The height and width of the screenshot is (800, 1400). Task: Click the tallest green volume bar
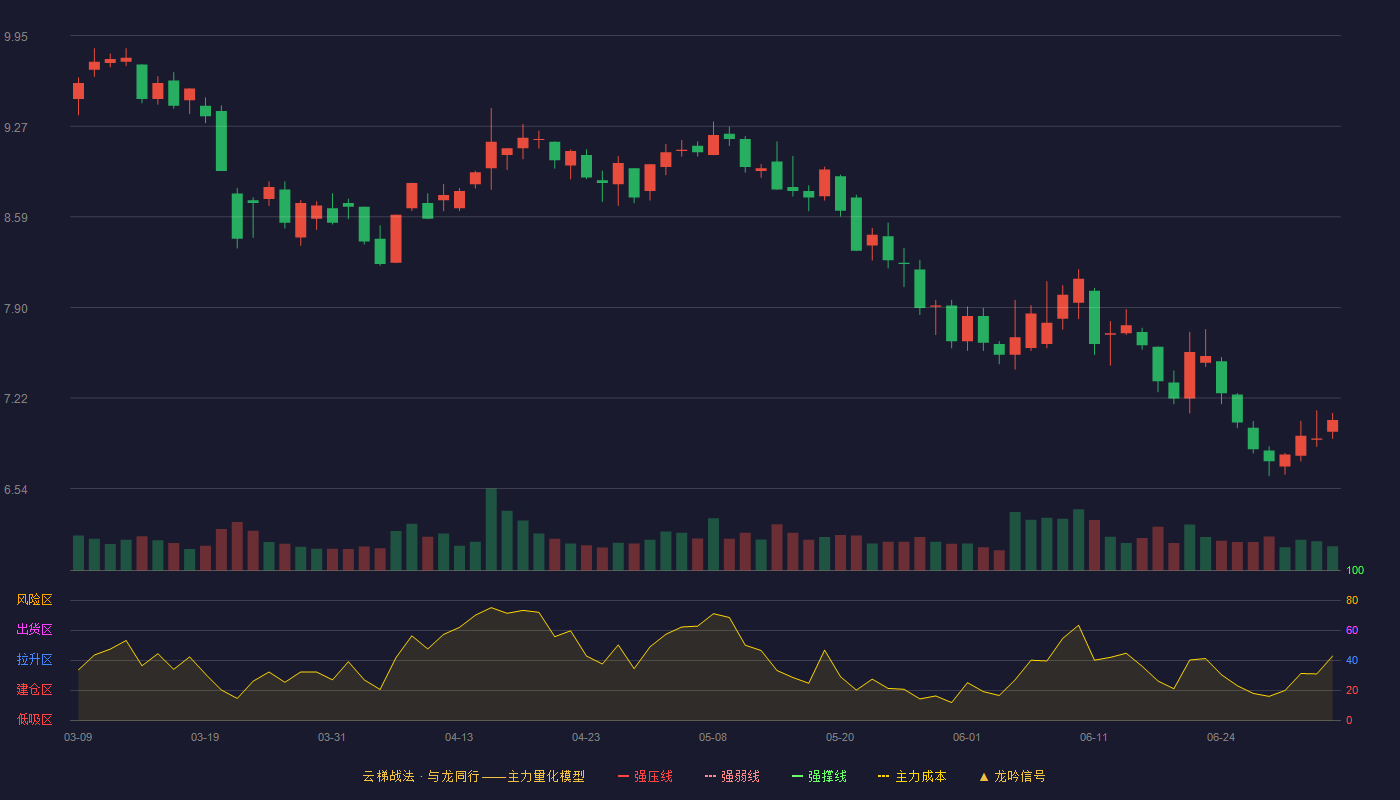click(x=491, y=529)
